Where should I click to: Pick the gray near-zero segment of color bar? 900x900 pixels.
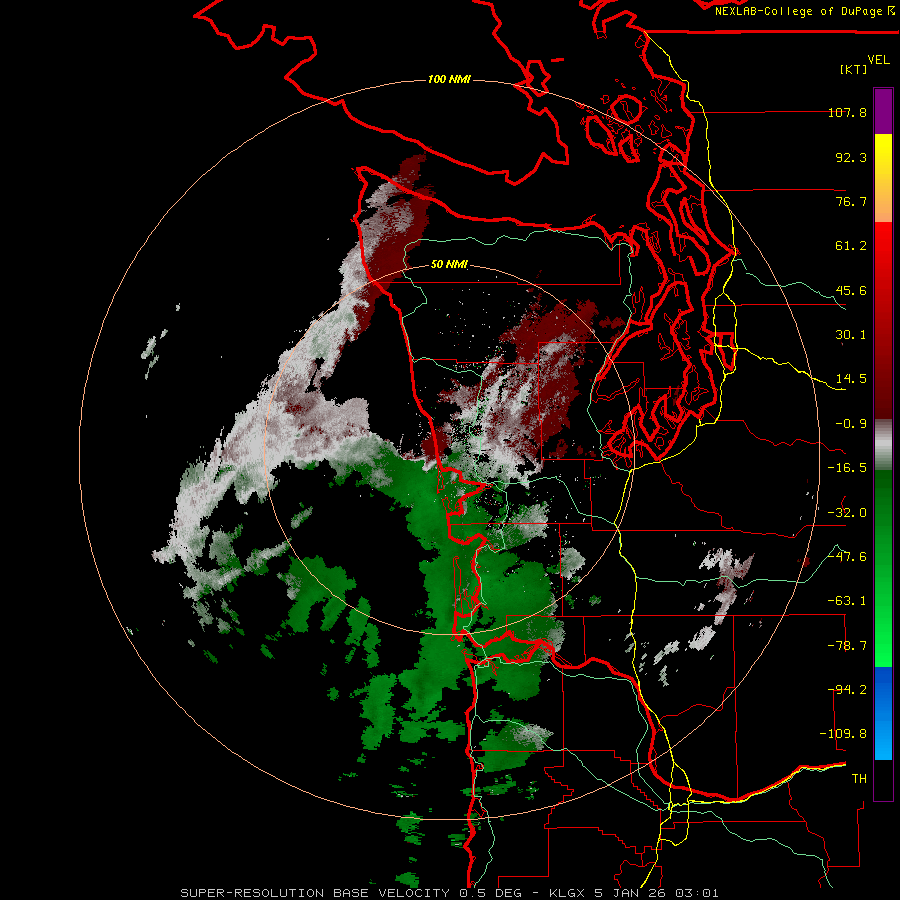pyautogui.click(x=883, y=445)
